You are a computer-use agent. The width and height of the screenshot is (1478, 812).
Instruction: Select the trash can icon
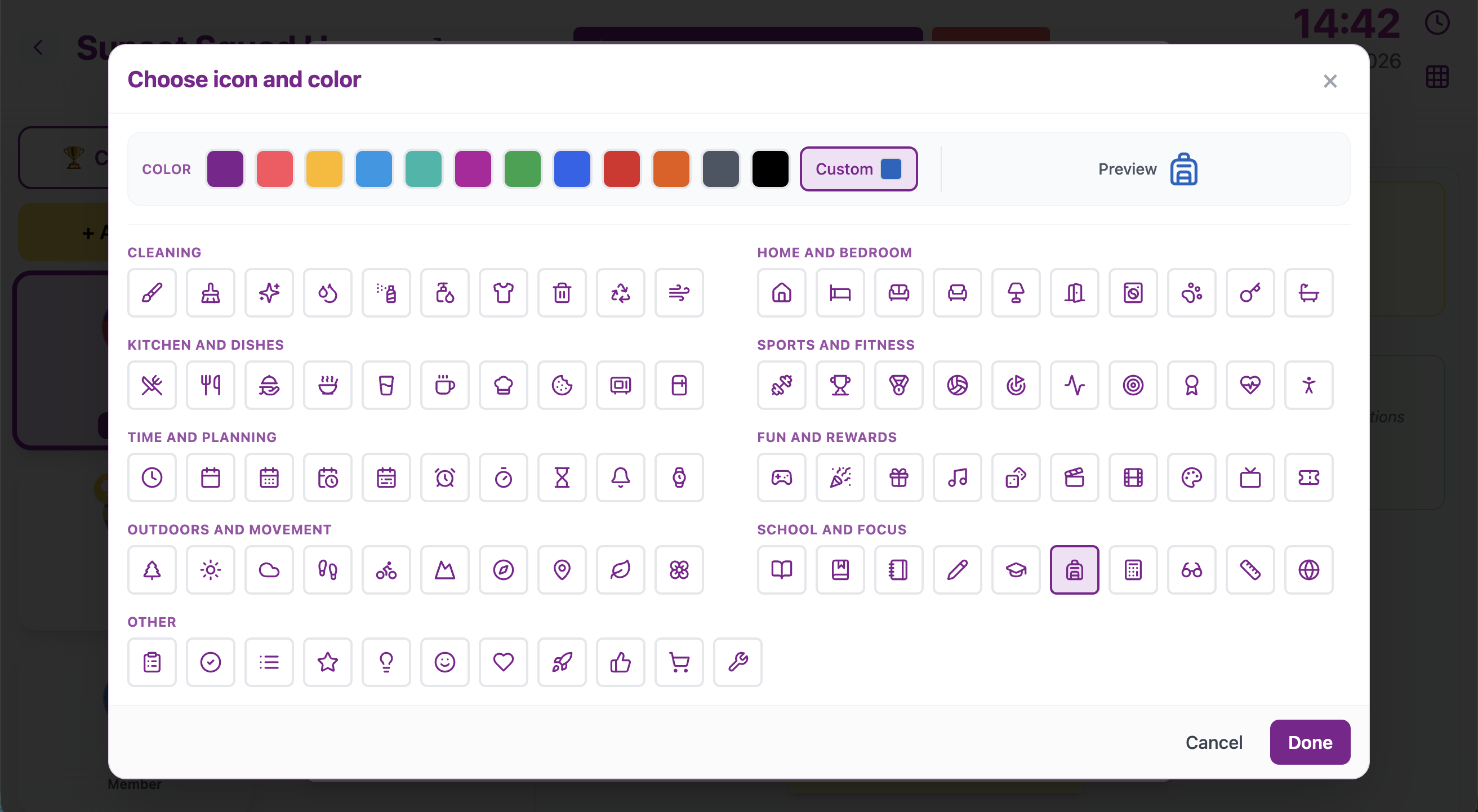click(x=562, y=293)
